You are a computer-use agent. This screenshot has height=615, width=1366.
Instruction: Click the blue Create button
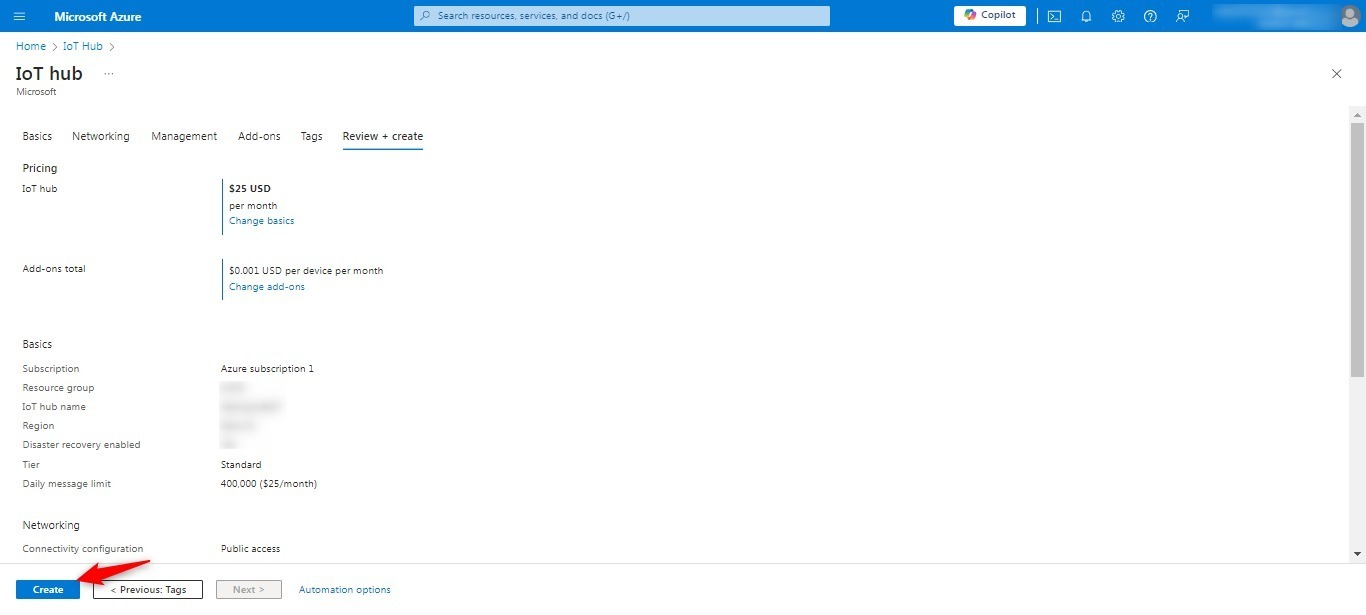click(48, 590)
